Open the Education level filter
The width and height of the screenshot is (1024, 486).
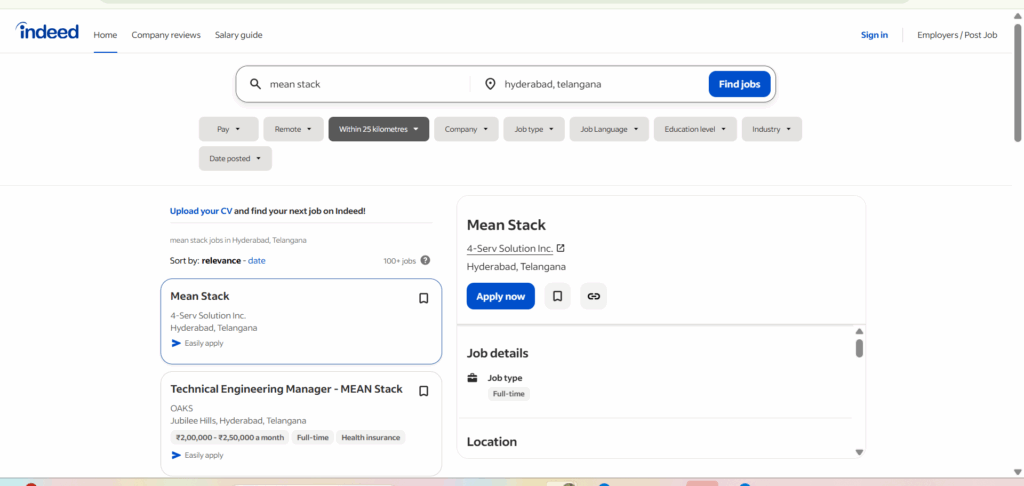695,129
